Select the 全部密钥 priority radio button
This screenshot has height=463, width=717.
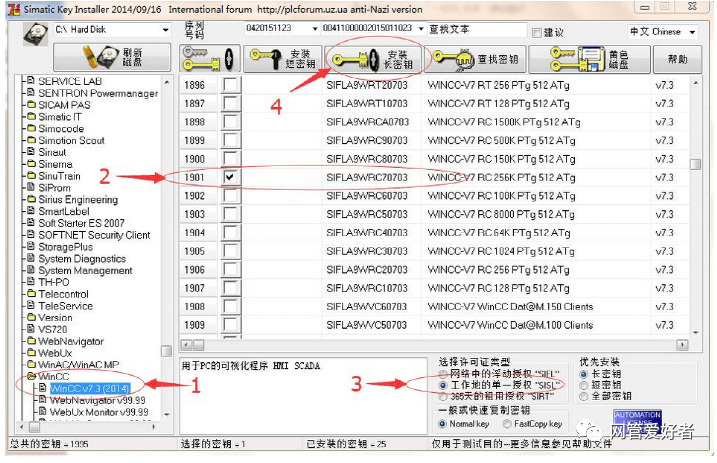coord(583,396)
